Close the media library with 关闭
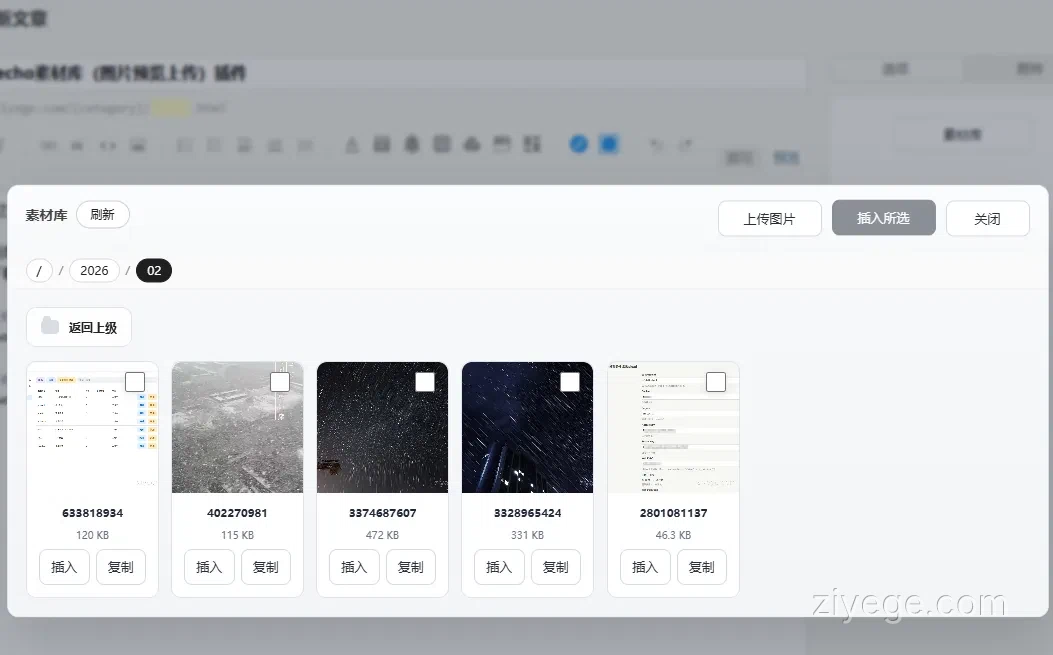Screen dimensions: 1053x655 pos(987,219)
